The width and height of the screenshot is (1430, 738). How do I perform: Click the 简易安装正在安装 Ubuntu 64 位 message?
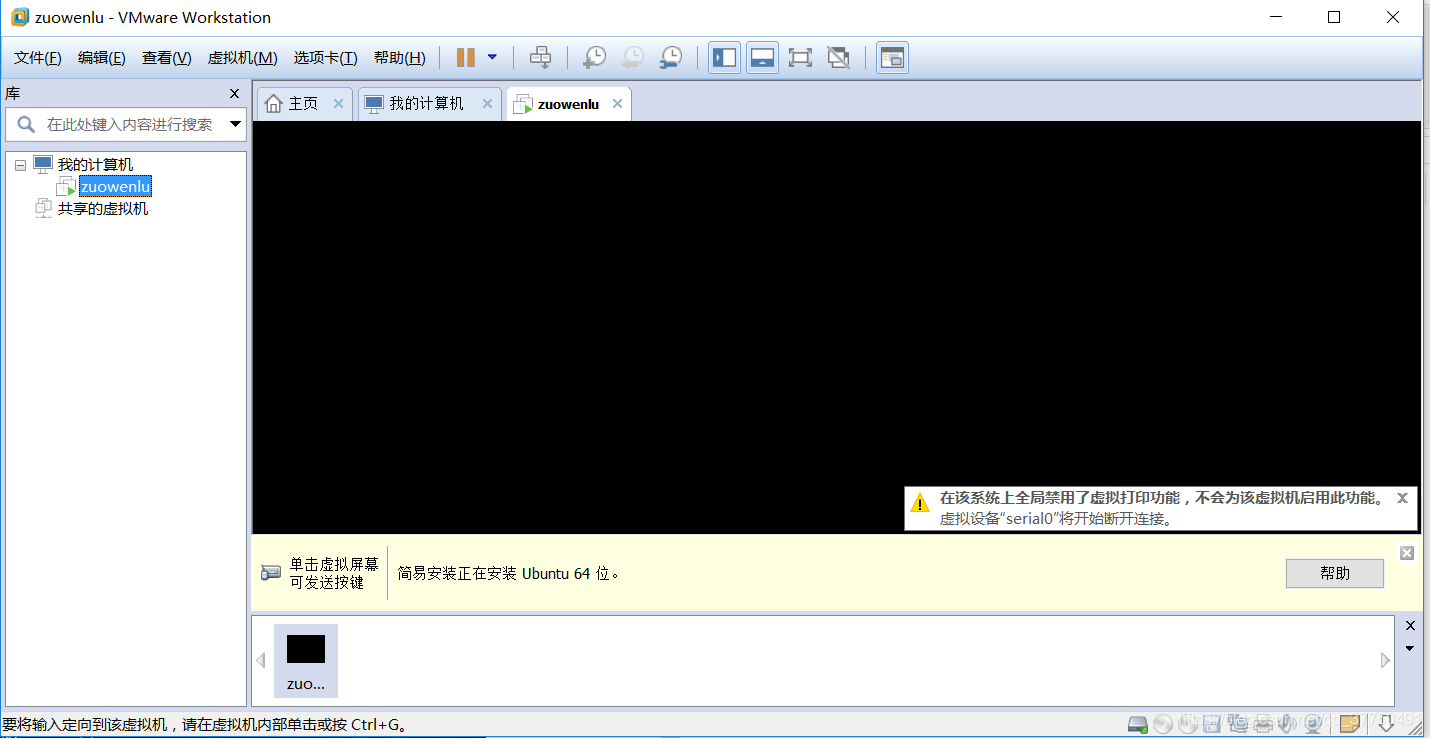click(508, 574)
